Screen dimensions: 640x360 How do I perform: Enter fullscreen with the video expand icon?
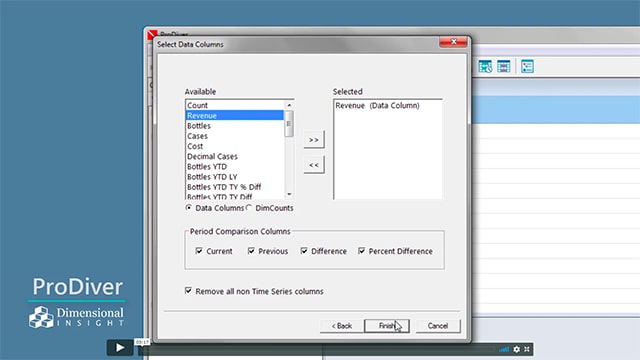[x=527, y=349]
